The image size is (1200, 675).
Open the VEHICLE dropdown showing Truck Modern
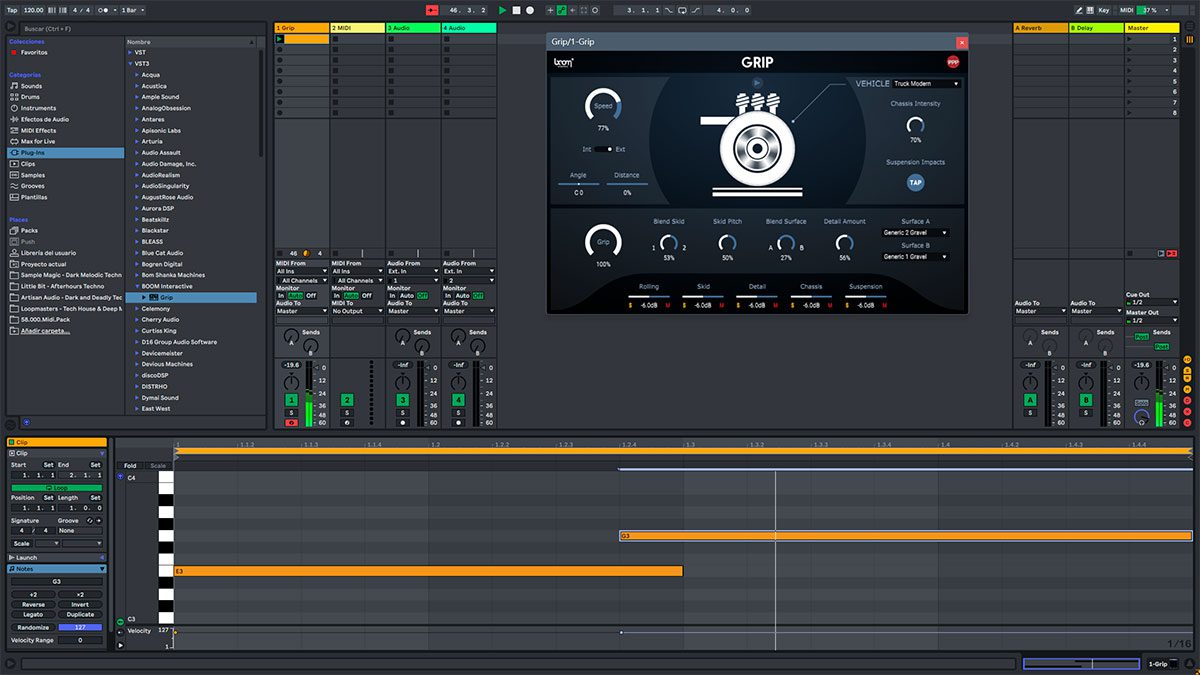click(x=926, y=84)
